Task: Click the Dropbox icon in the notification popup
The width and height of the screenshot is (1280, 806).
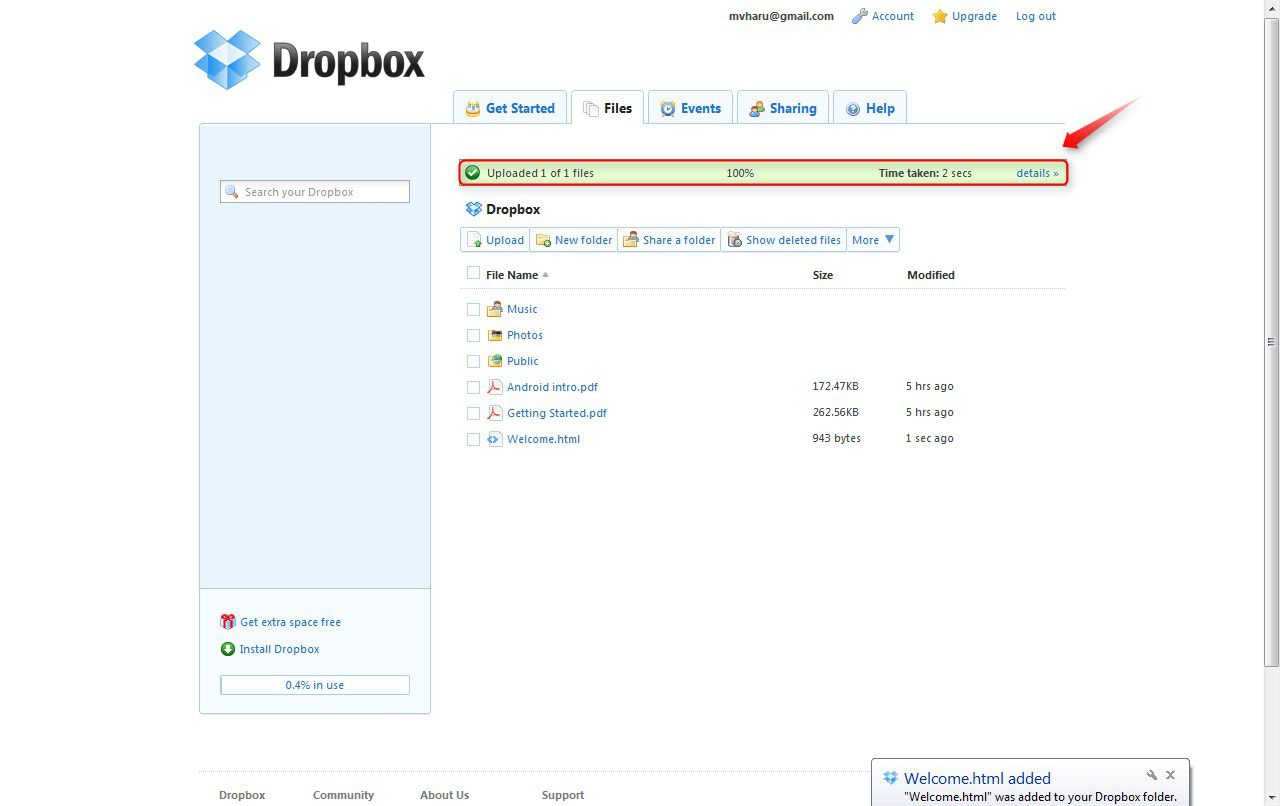Action: coord(890,777)
